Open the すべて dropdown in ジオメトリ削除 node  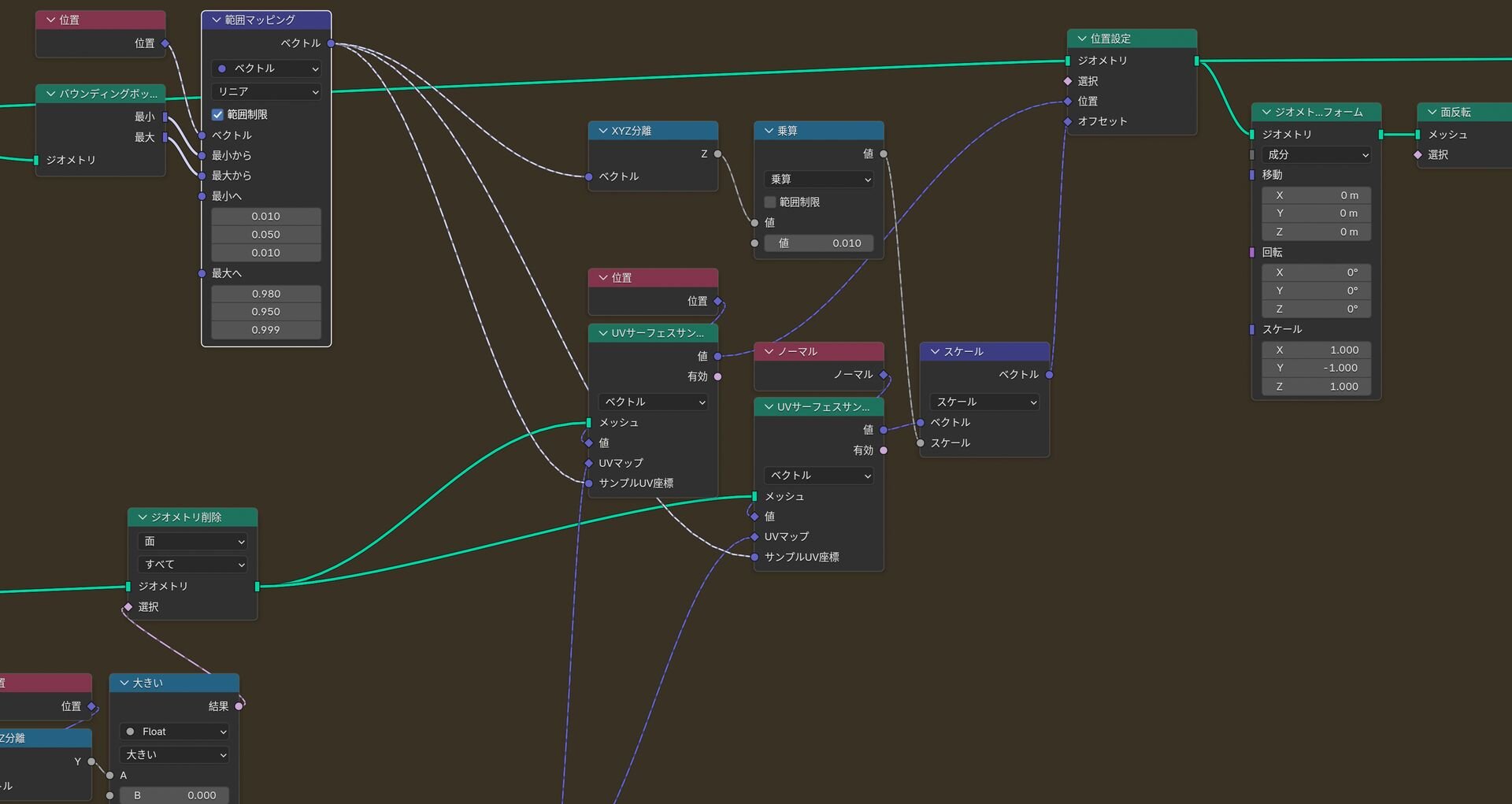coord(193,565)
